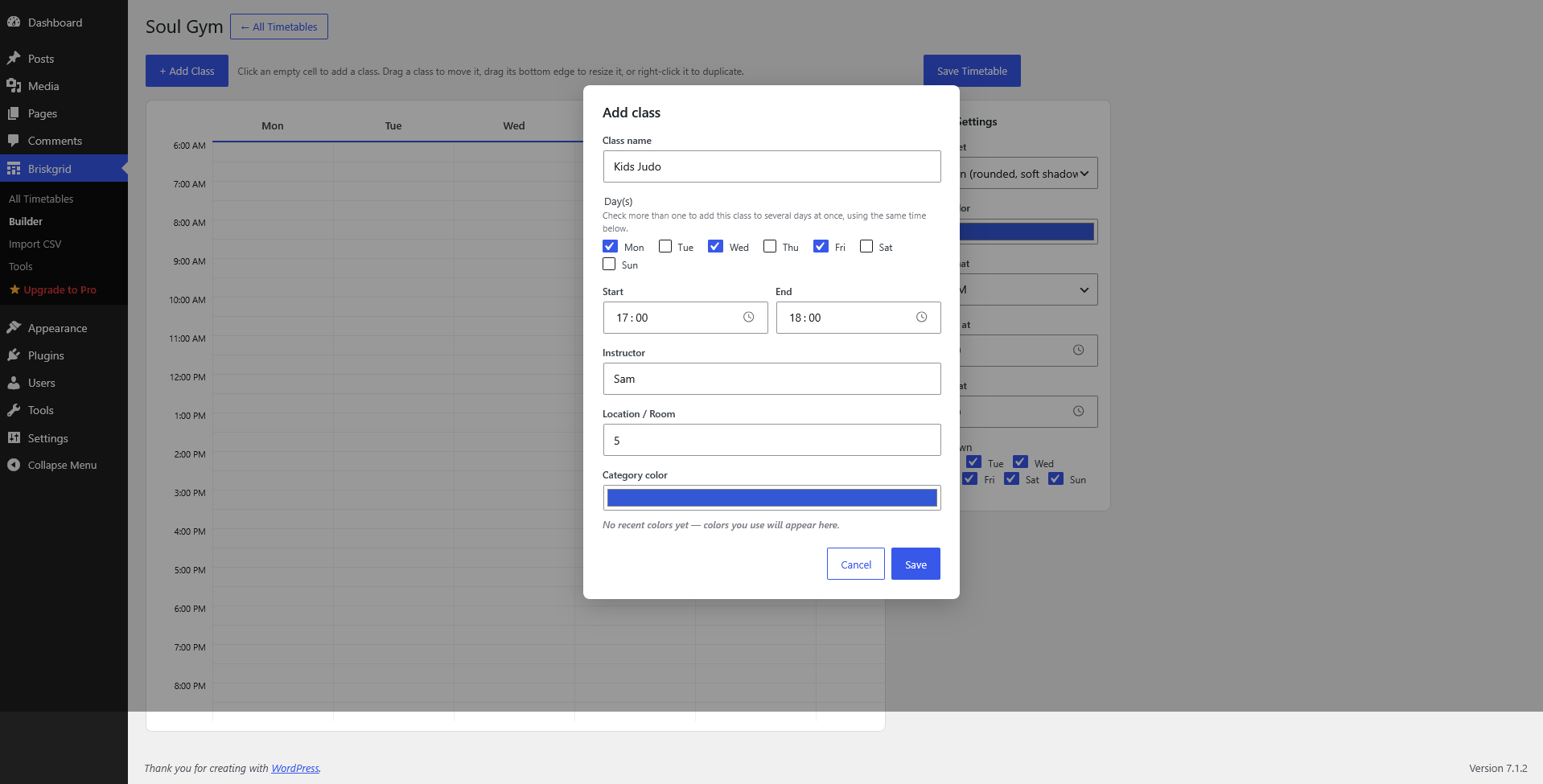
Task: Open the WordPress footer link
Action: pos(295,768)
